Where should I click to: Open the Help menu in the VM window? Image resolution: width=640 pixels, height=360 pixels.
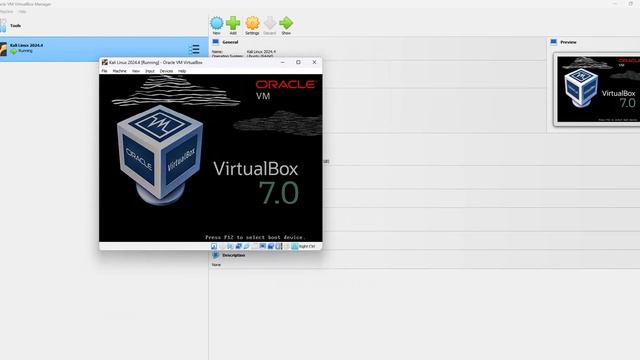[x=182, y=71]
